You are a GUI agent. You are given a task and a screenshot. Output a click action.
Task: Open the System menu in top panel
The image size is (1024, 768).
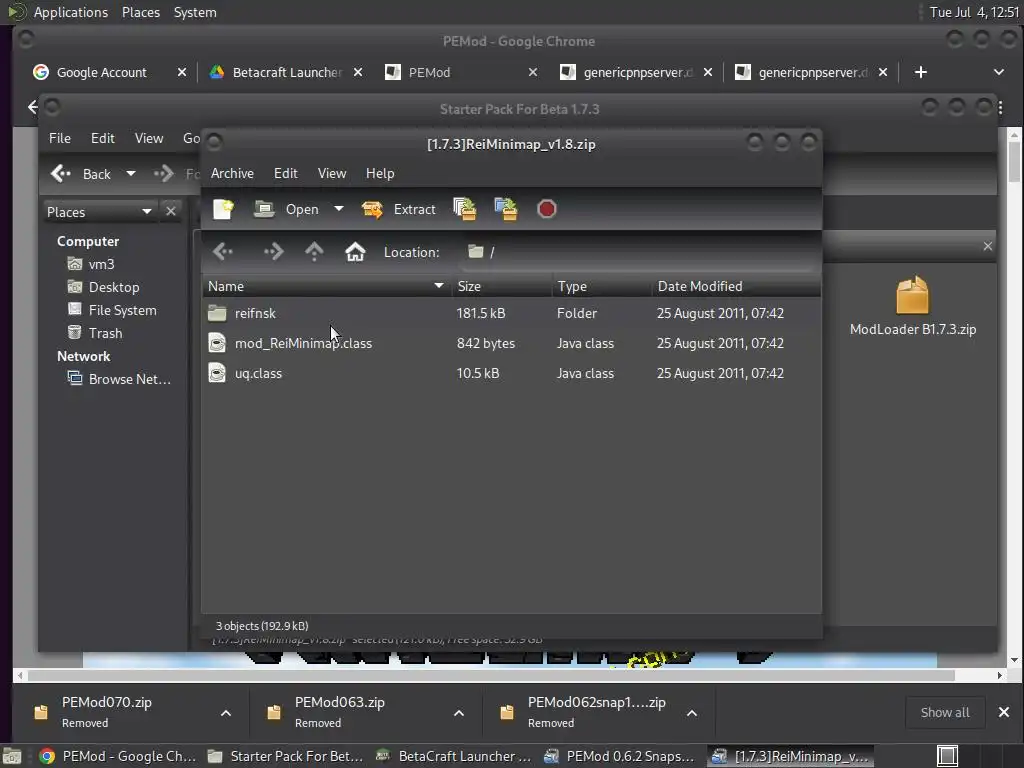[195, 12]
